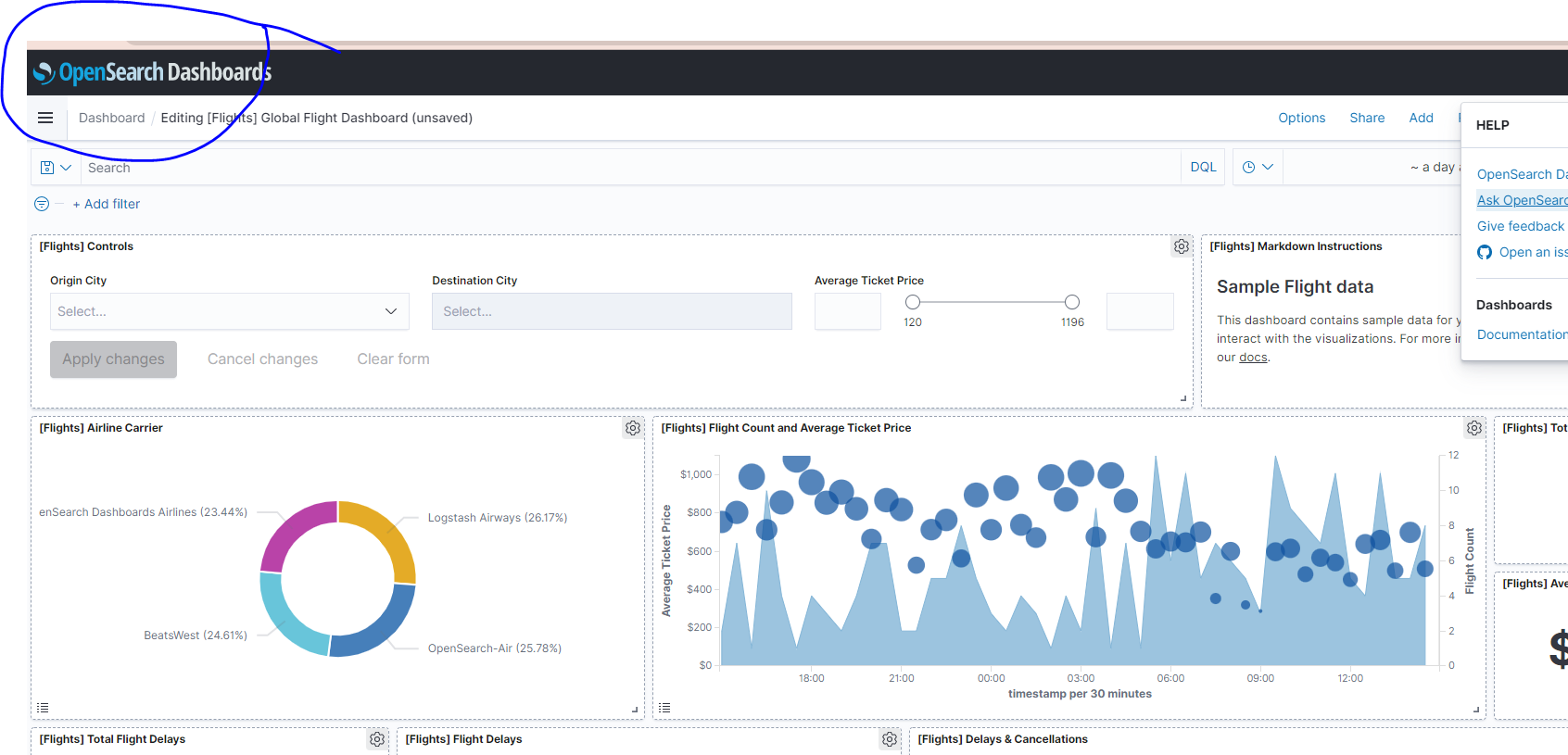Open Flight Count panel gear options
Screen dimensions: 1568x755
pos(1474,428)
